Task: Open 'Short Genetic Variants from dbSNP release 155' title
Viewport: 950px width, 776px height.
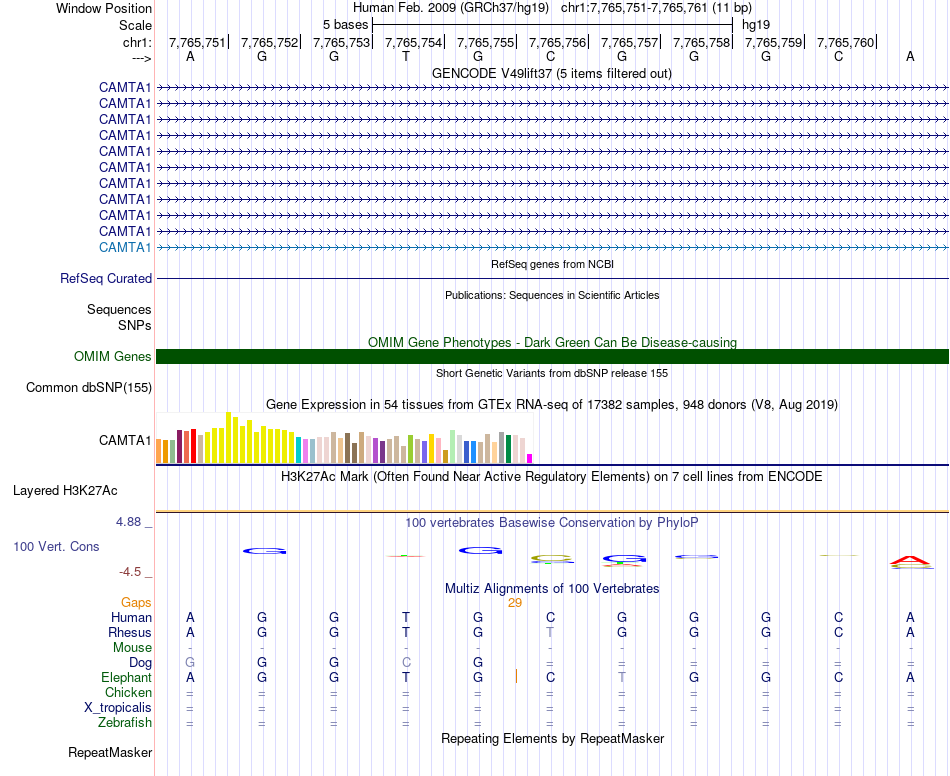Action: click(x=552, y=373)
